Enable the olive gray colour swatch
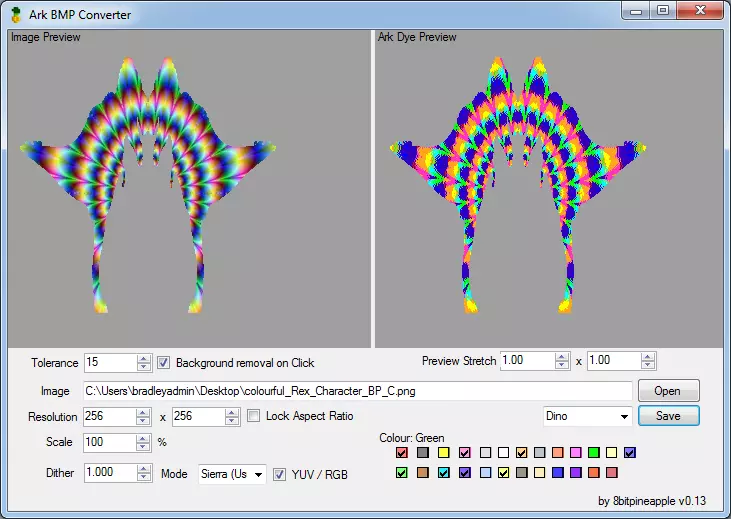The width and height of the screenshot is (731, 519). click(521, 473)
